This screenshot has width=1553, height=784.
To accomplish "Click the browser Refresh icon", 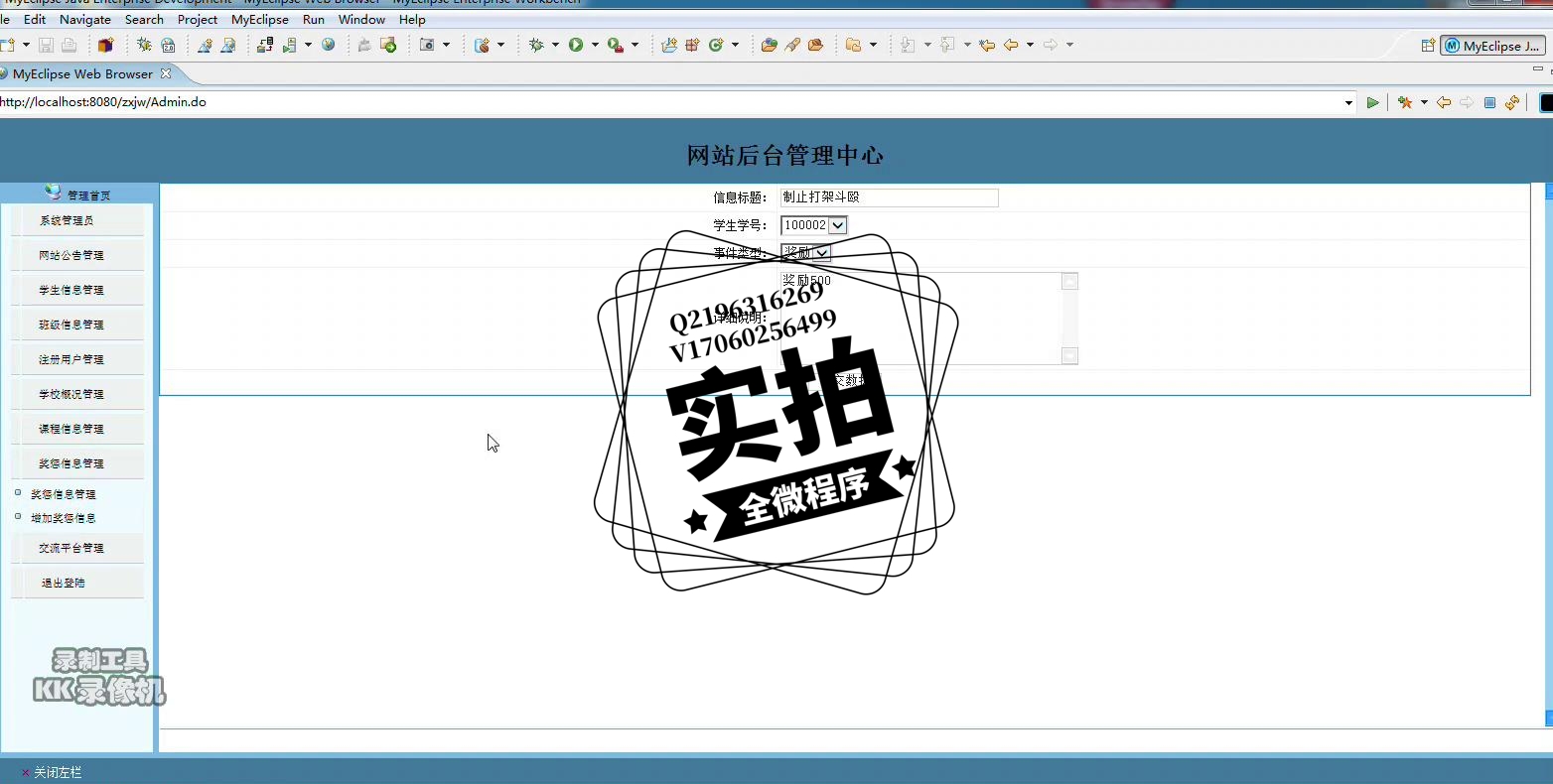I will pyautogui.click(x=1512, y=102).
